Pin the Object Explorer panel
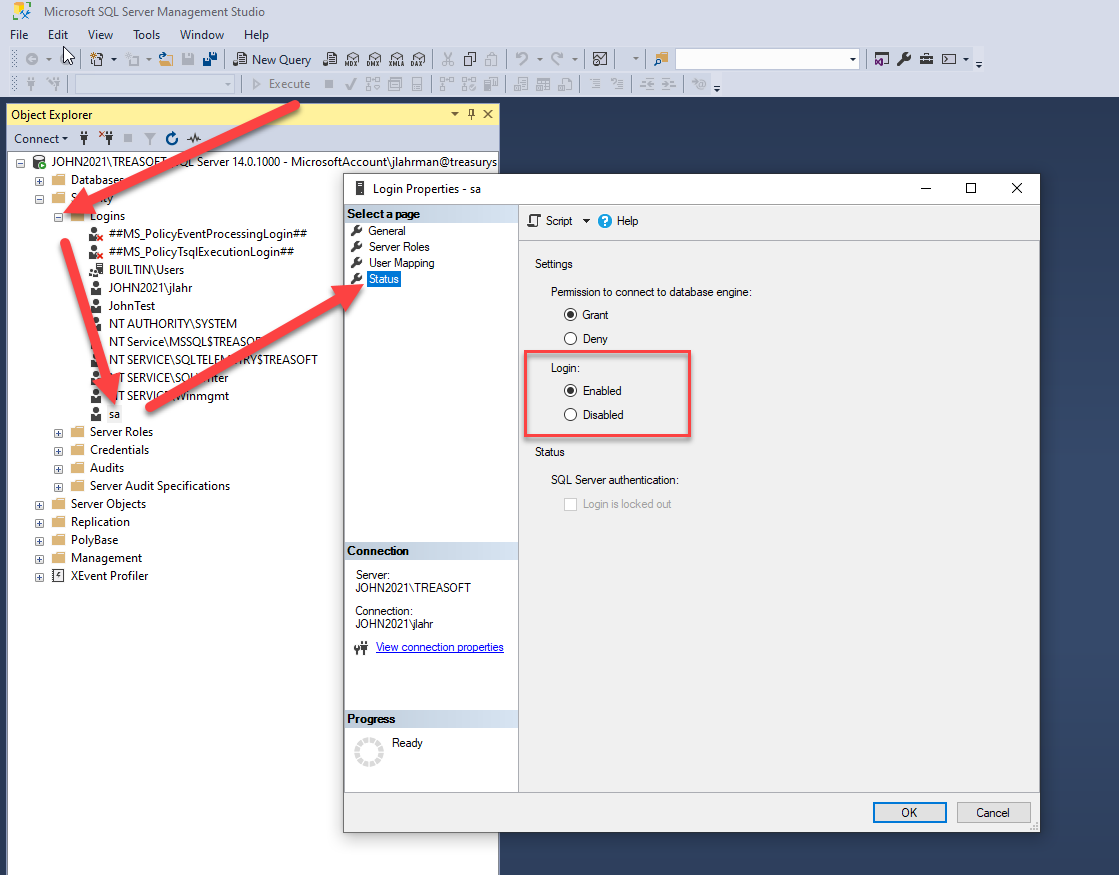Screen dimensions: 1119x875 point(471,114)
